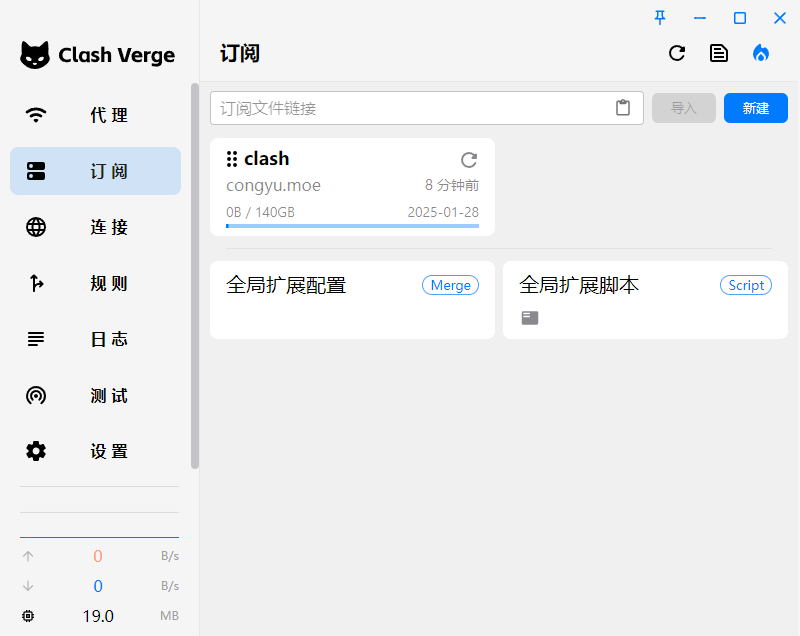The width and height of the screenshot is (800, 636).
Task: Open the Script global extension script
Action: click(x=645, y=300)
